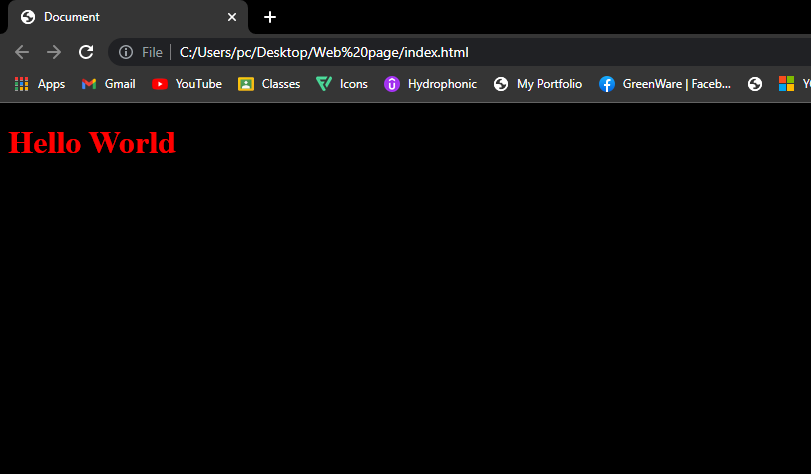The width and height of the screenshot is (811, 474).
Task: Open the YouTube bookmark
Action: tap(187, 84)
